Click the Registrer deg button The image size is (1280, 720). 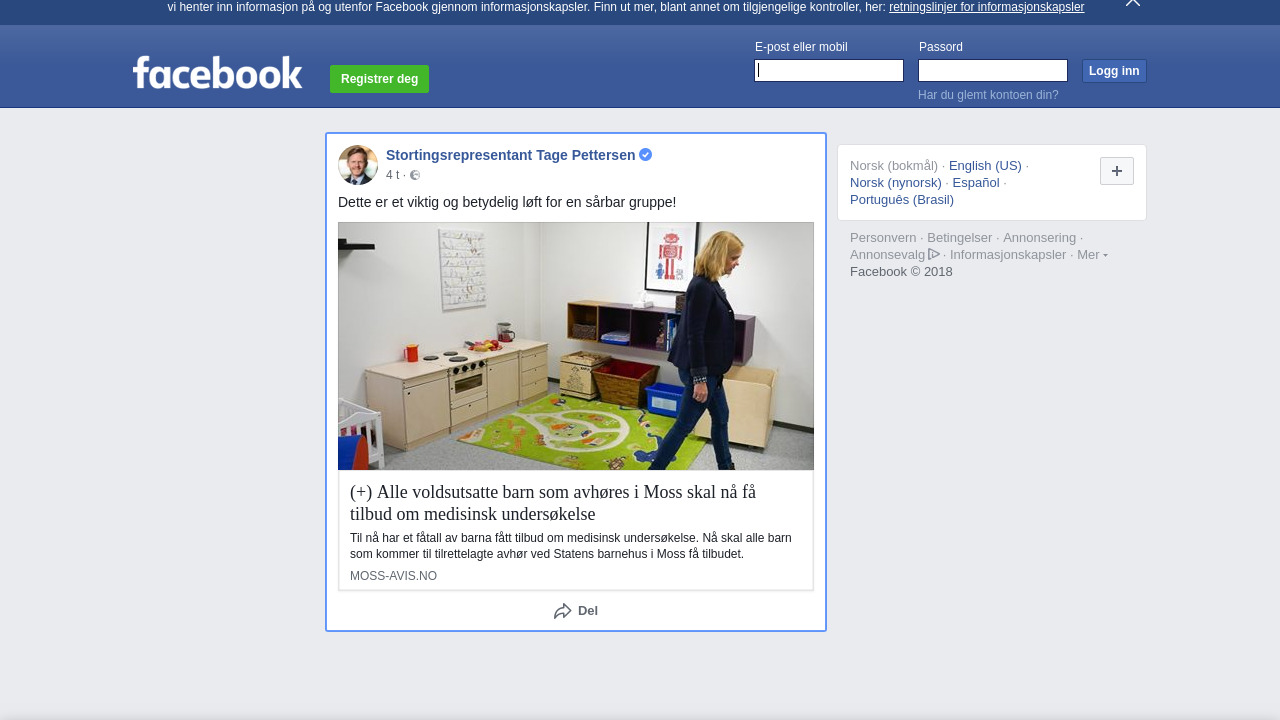379,79
